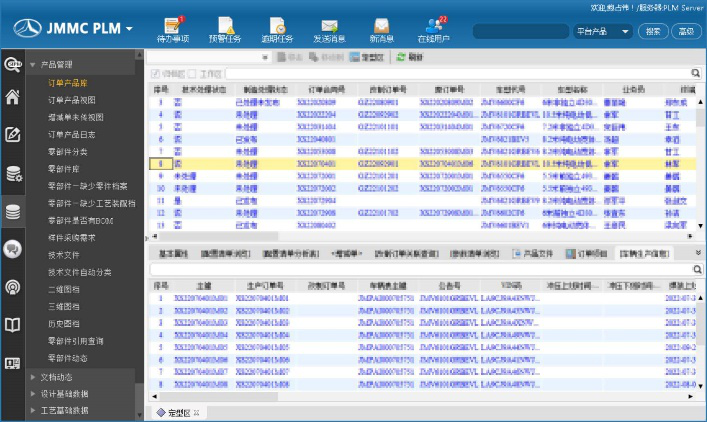Click the 高级 advanced button
707x422 pixels.
[x=685, y=31]
